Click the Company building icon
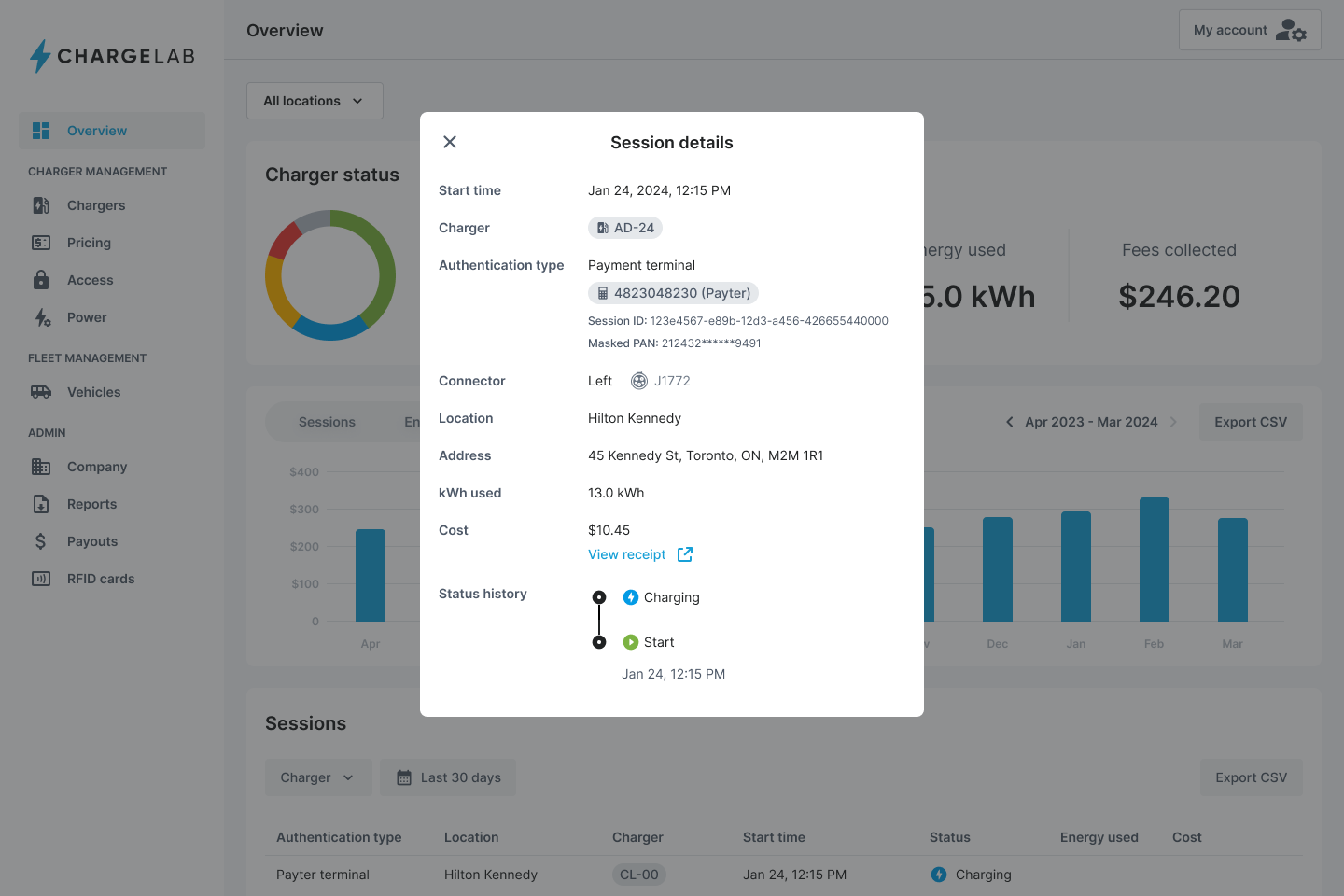Screen dimensions: 1344x896 [41, 467]
